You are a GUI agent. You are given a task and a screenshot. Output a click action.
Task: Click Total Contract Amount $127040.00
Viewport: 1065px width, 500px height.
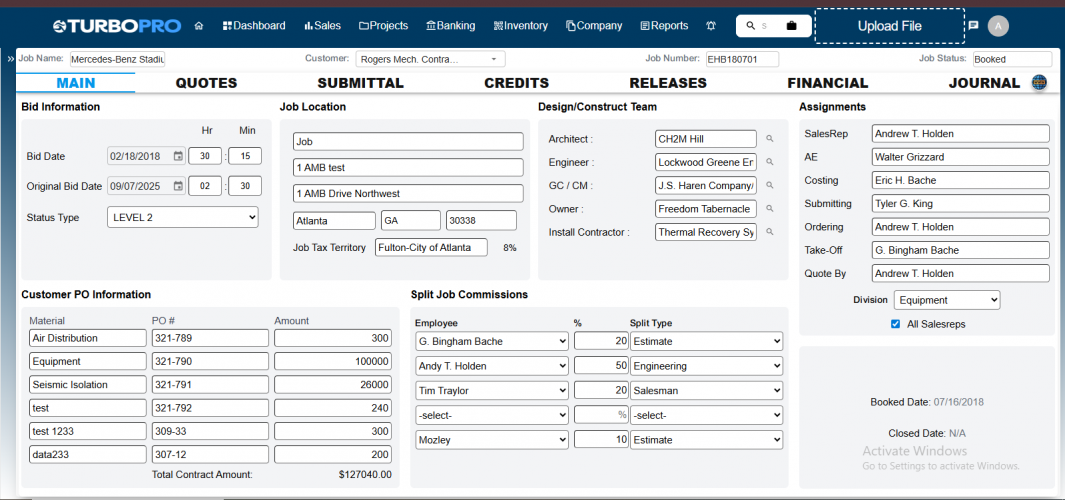(x=365, y=474)
